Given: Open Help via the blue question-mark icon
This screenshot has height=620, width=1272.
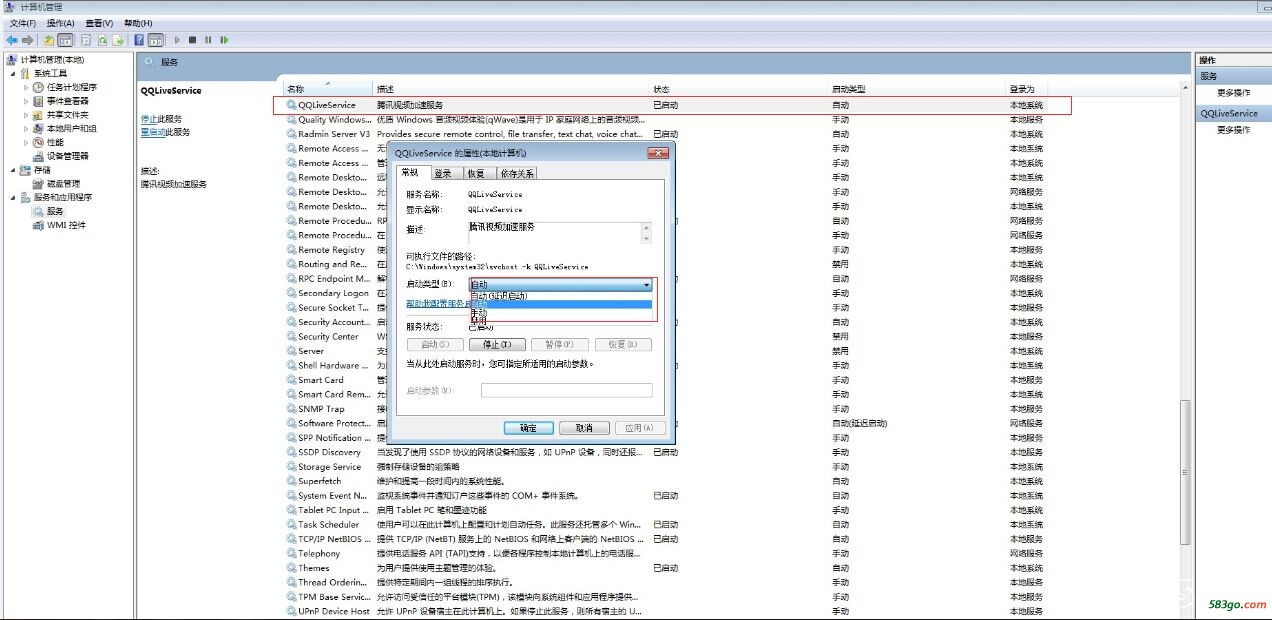Looking at the screenshot, I should coord(139,40).
